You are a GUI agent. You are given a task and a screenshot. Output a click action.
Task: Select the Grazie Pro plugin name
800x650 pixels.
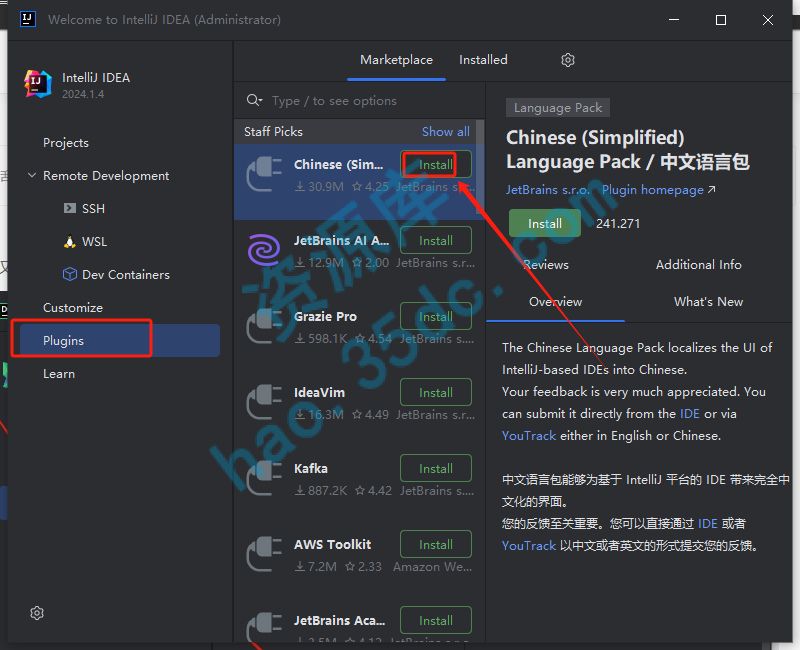(325, 316)
